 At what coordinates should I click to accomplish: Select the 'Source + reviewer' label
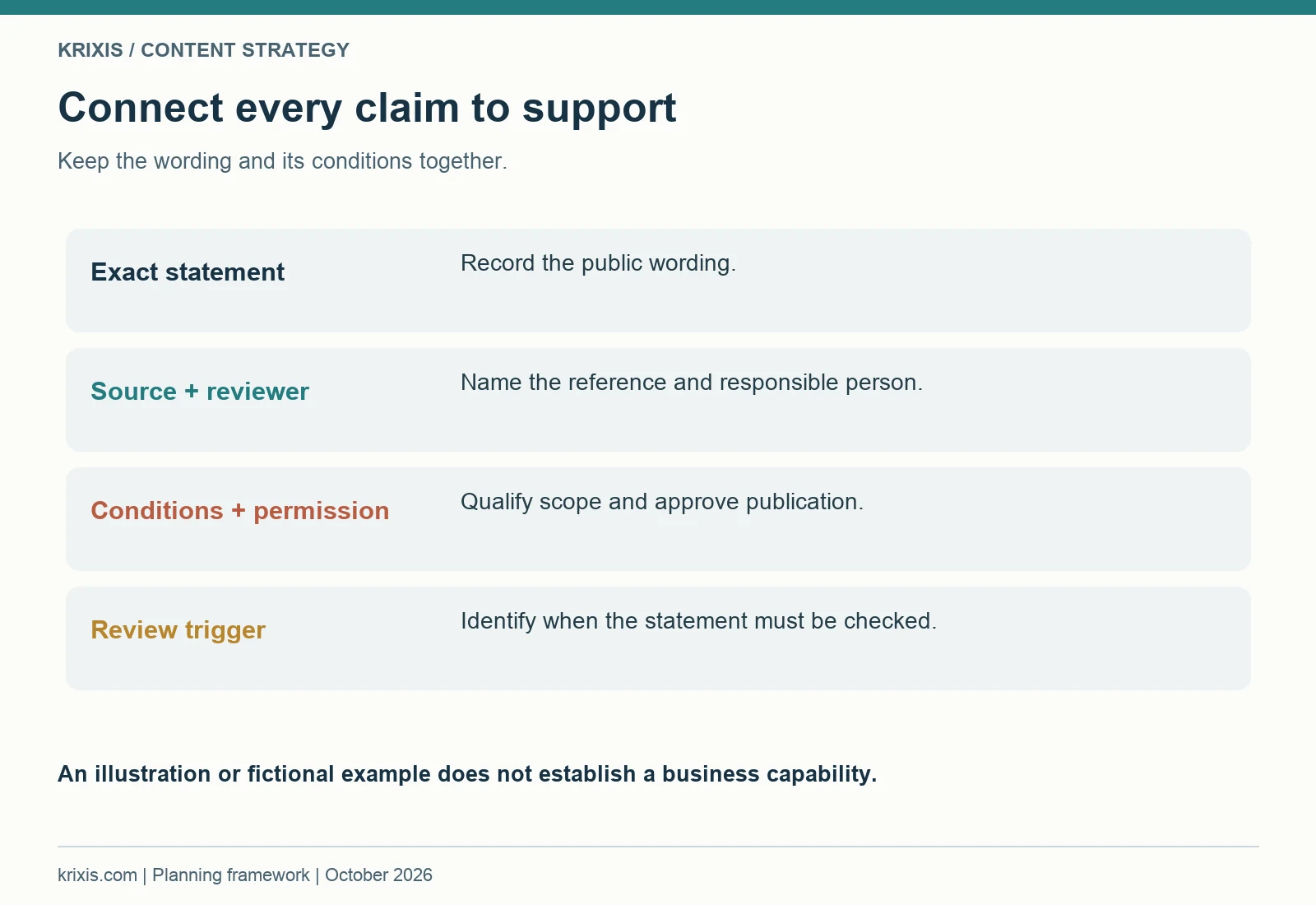pyautogui.click(x=200, y=392)
